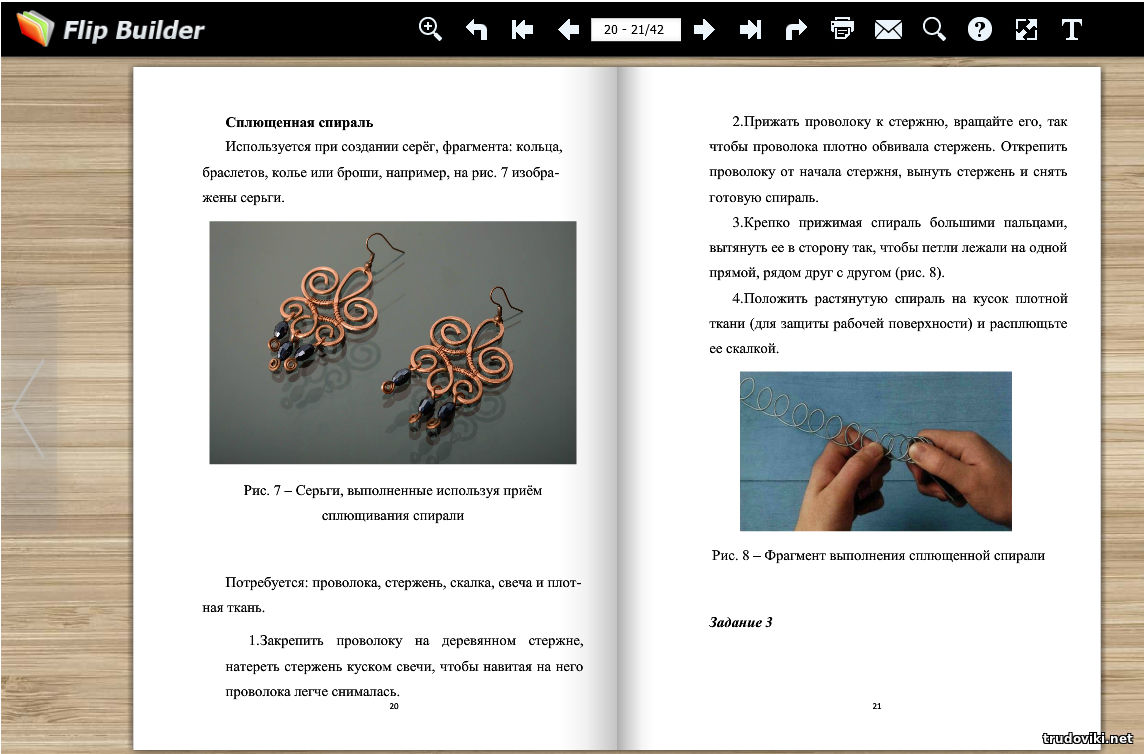Click the Flip Builder logo
Screen dimensions: 1144x754
pos(111,29)
